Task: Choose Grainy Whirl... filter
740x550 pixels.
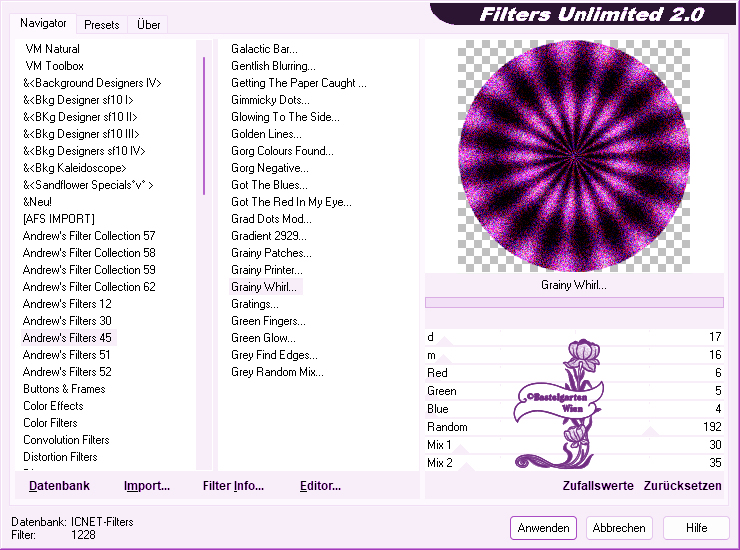Action: pyautogui.click(x=266, y=287)
